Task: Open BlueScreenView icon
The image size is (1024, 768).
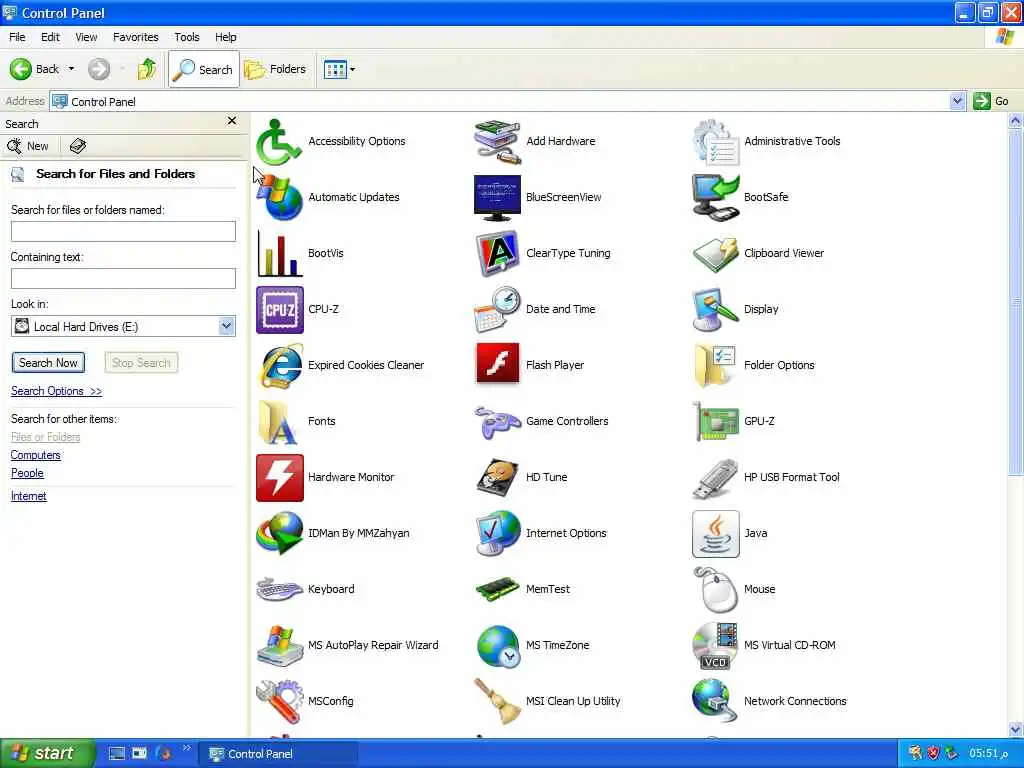Action: (x=497, y=197)
